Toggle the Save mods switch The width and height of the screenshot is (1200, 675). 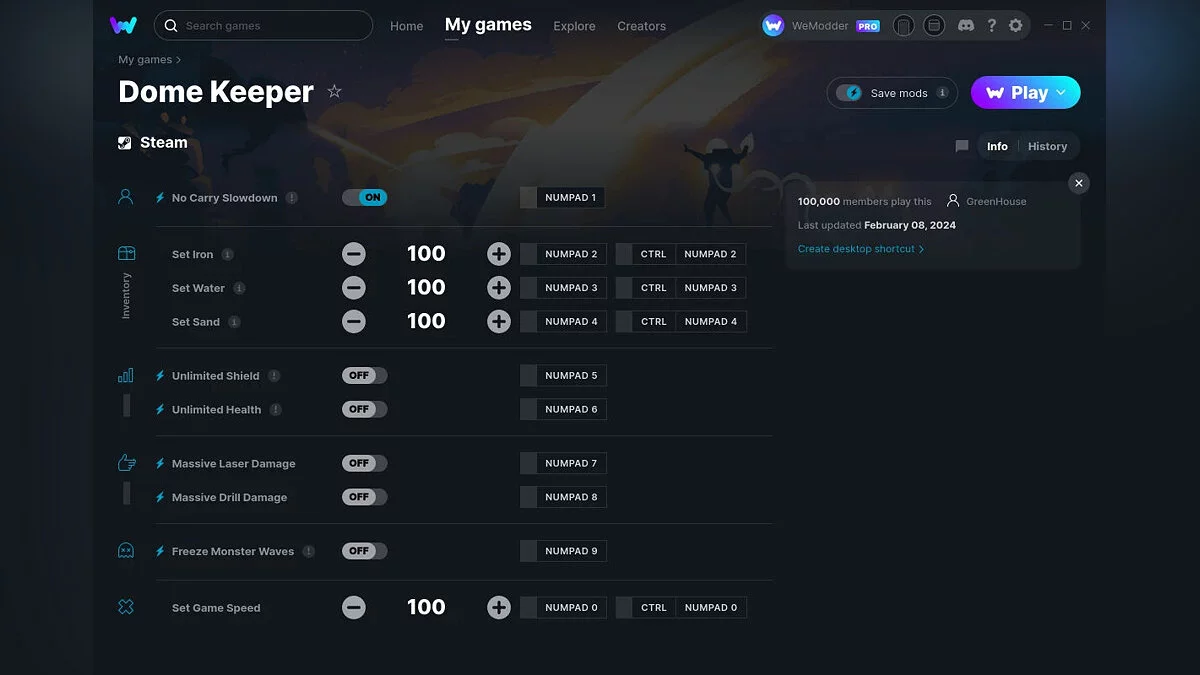coord(849,93)
